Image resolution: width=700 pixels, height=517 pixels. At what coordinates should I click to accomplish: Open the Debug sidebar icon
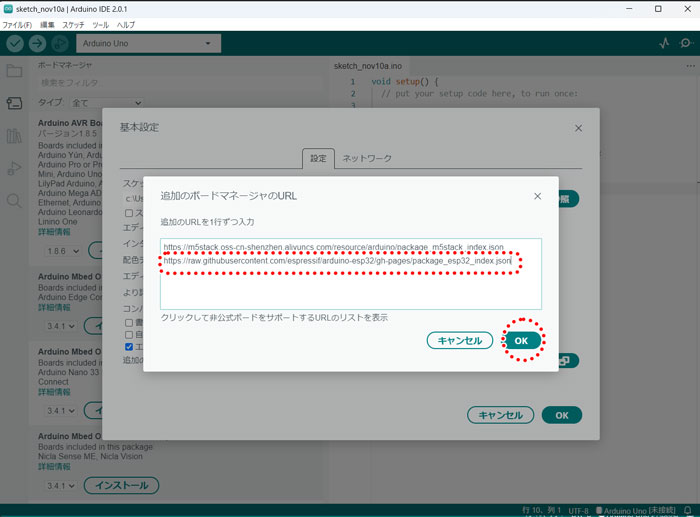pyautogui.click(x=14, y=168)
